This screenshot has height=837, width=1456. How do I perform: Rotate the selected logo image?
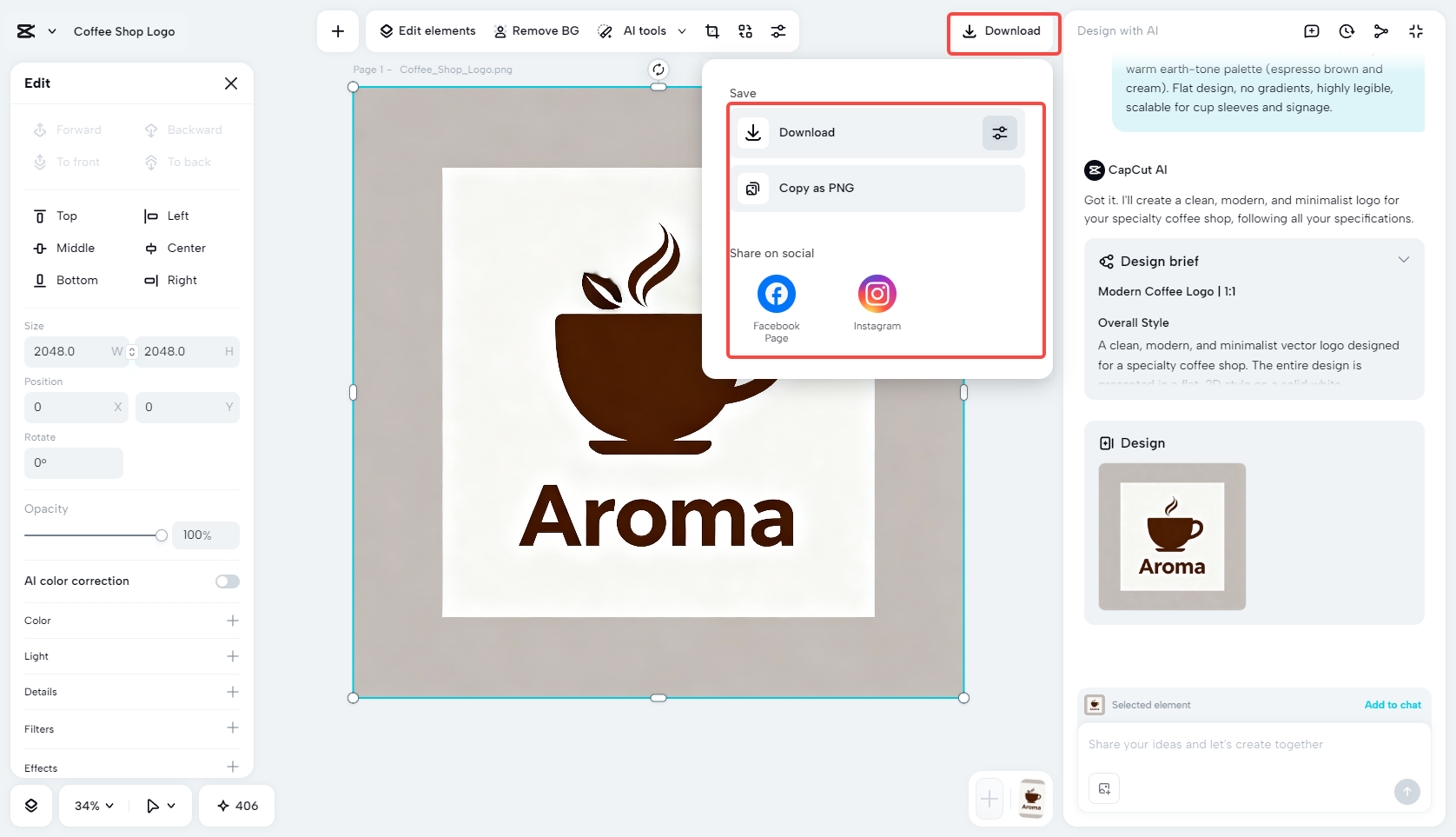click(658, 70)
